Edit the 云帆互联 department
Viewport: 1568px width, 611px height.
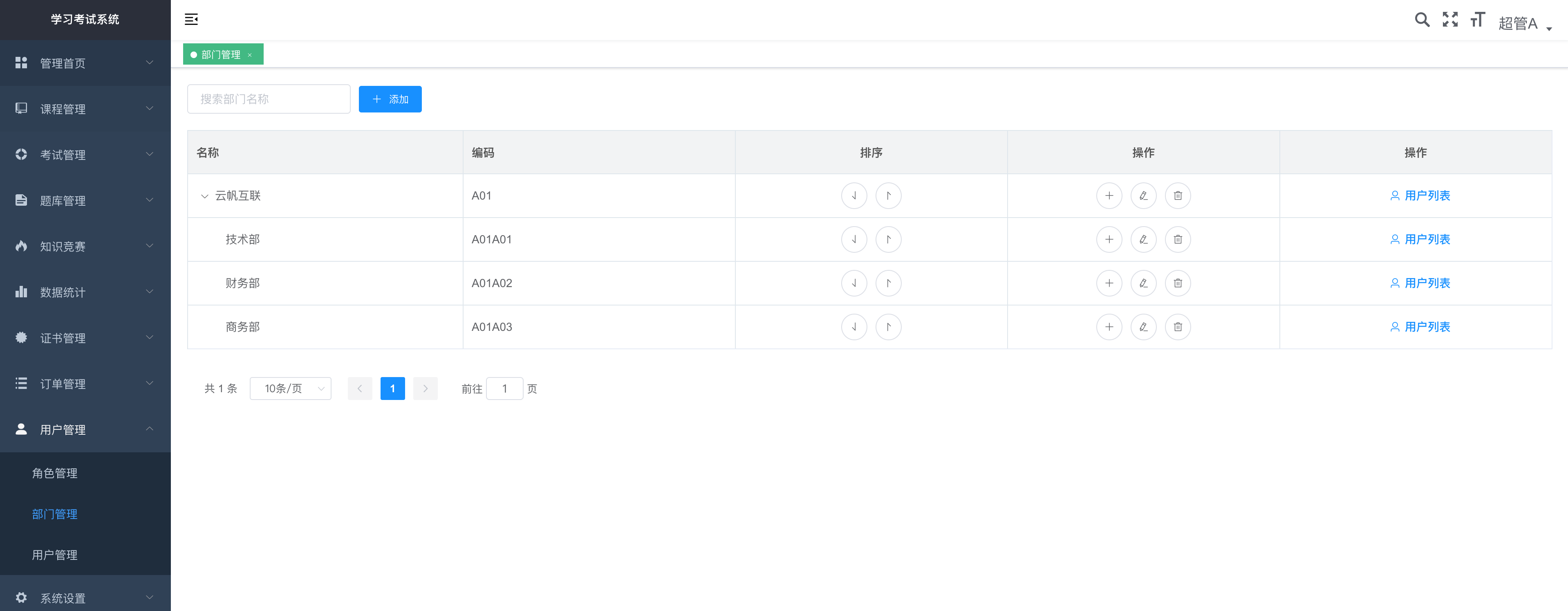click(1143, 195)
